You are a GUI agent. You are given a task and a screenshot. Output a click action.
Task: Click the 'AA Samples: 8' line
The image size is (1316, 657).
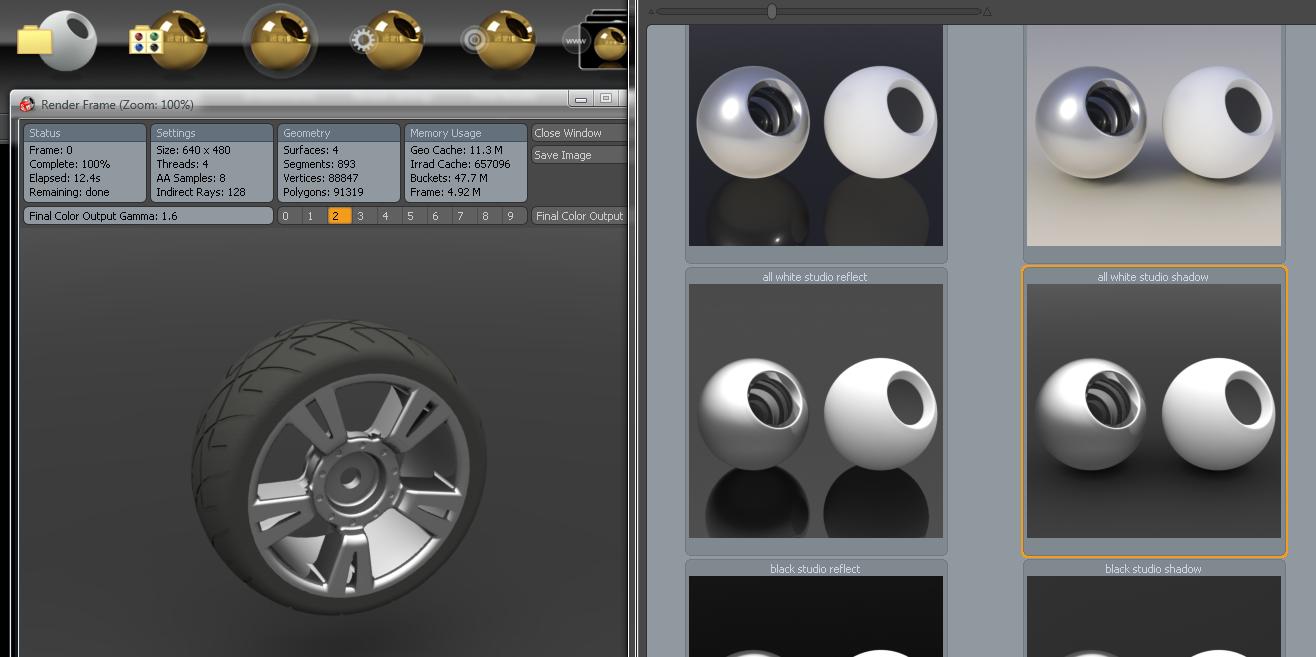tap(192, 178)
